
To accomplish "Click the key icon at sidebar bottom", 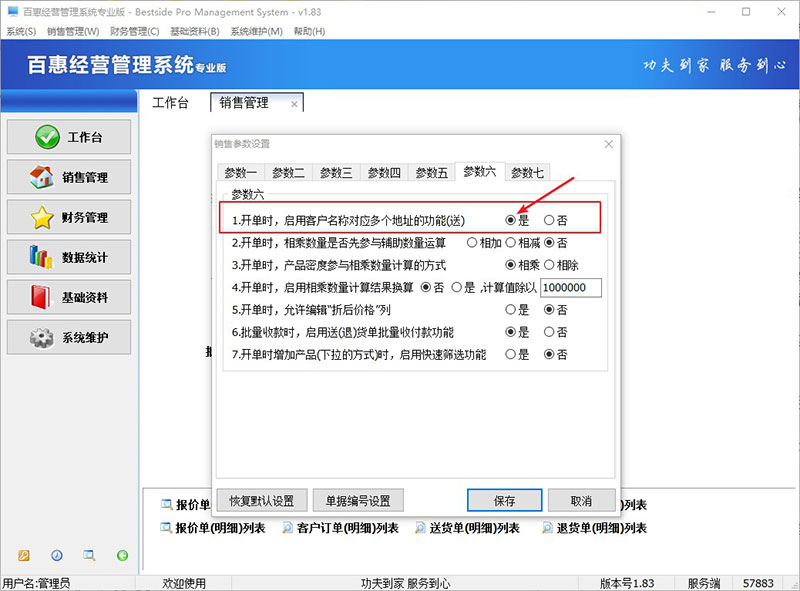I will click(24, 555).
